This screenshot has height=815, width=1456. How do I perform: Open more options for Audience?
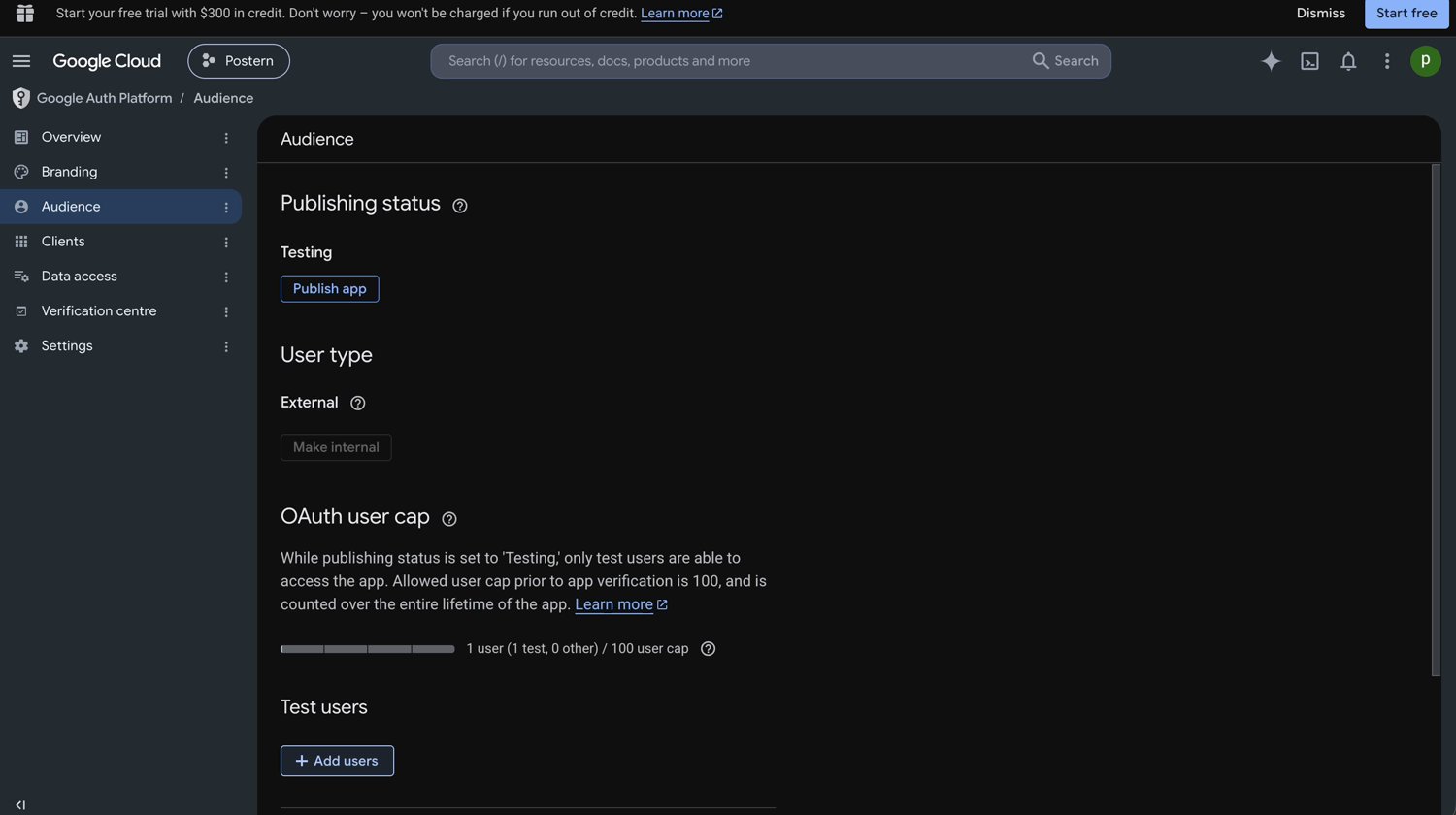coord(226,208)
